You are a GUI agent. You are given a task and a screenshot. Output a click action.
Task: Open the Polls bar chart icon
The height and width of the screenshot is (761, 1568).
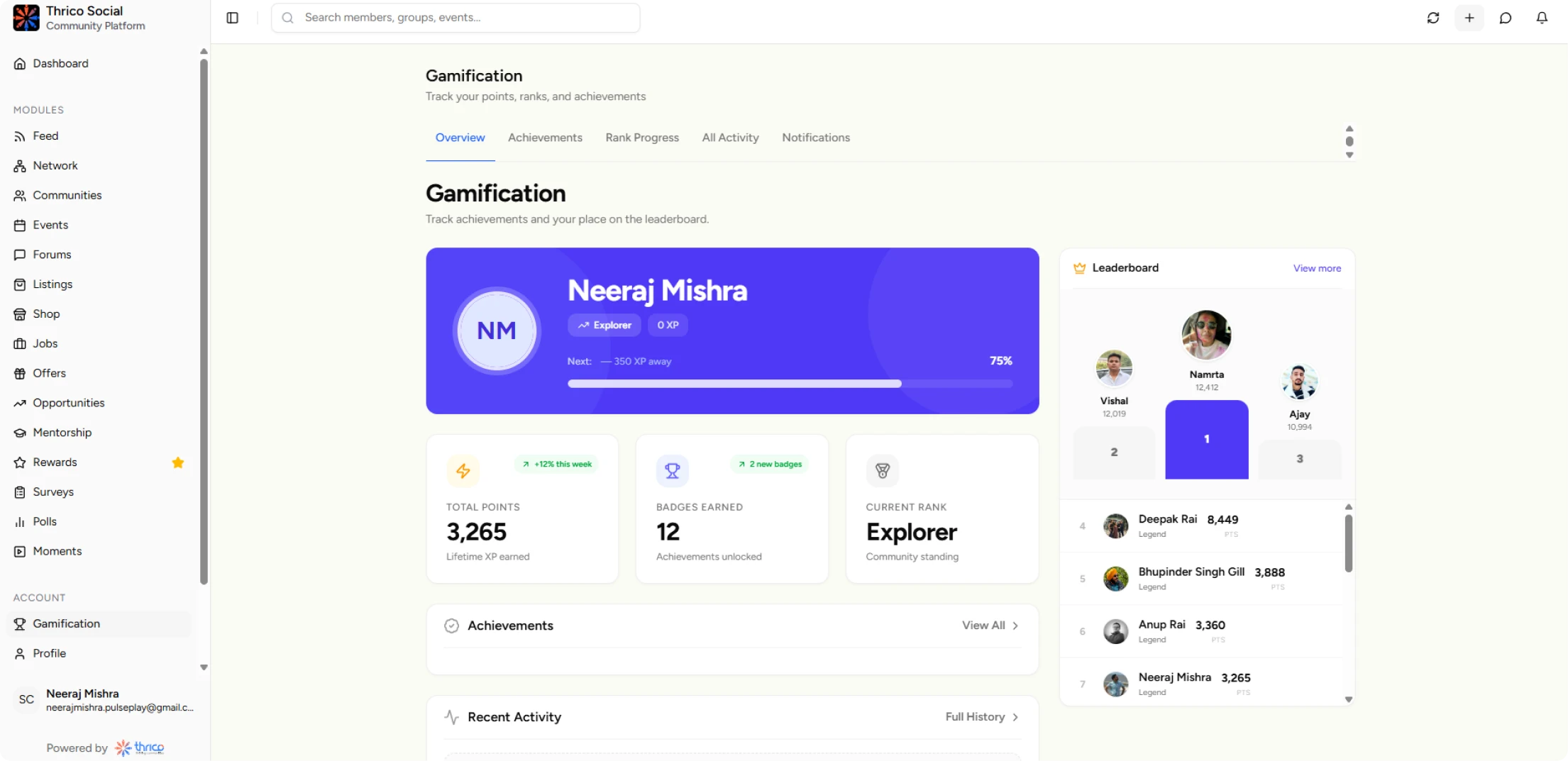click(20, 522)
